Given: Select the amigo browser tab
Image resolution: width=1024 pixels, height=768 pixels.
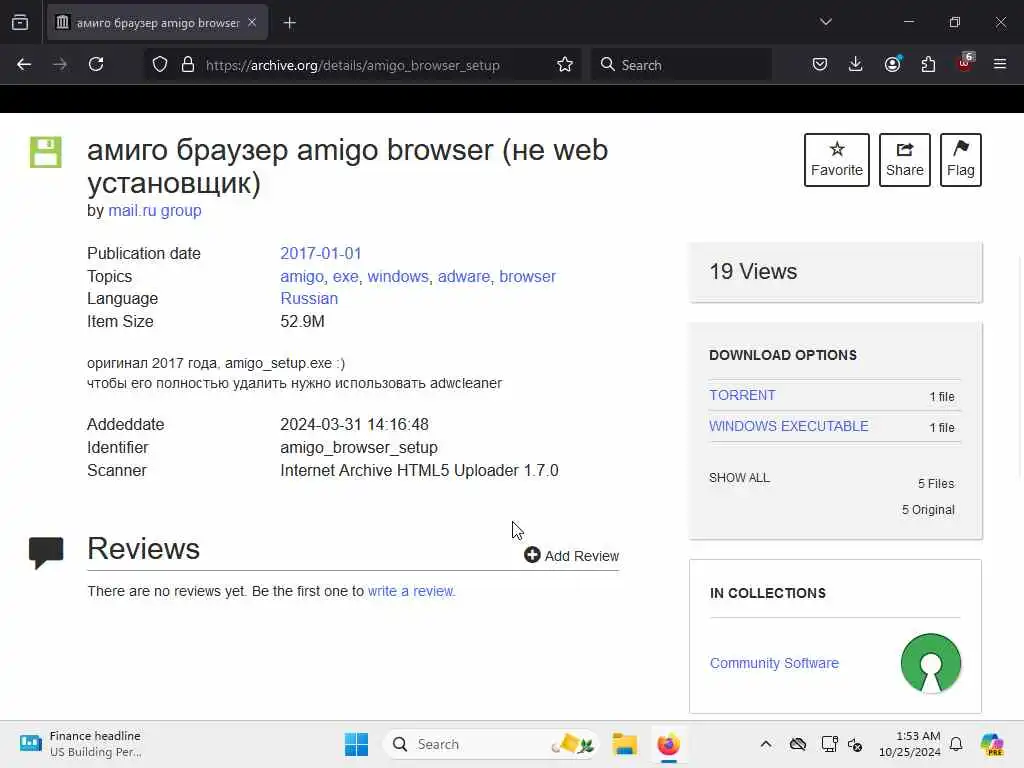Looking at the screenshot, I should (157, 23).
